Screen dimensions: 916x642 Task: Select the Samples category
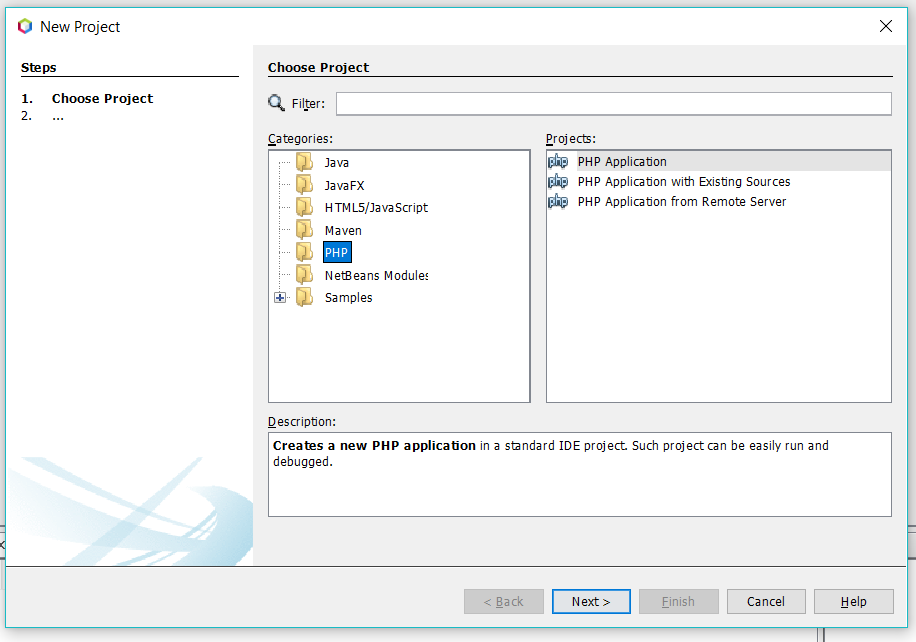348,297
